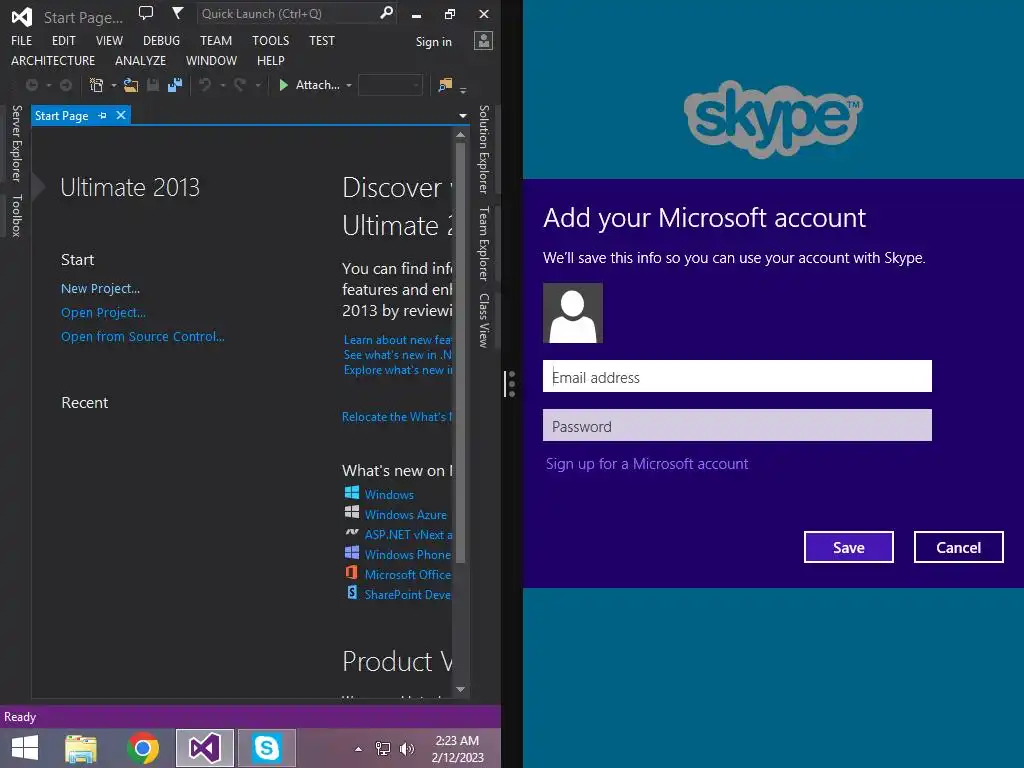Click the Windows logo icon in news list
Screen dimensions: 1024x768
(x=351, y=492)
